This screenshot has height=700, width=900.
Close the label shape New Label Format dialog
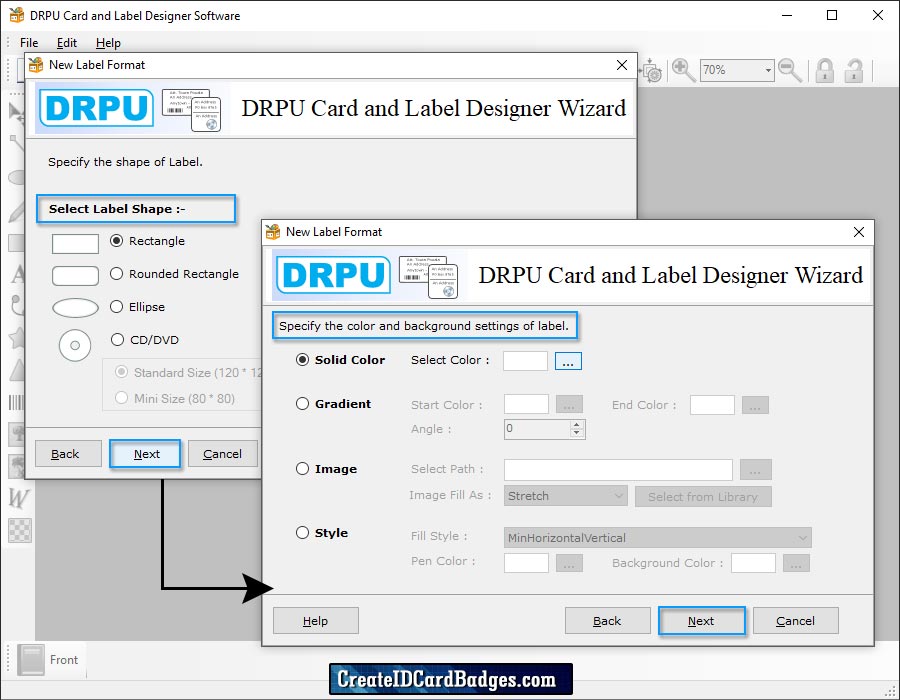622,65
